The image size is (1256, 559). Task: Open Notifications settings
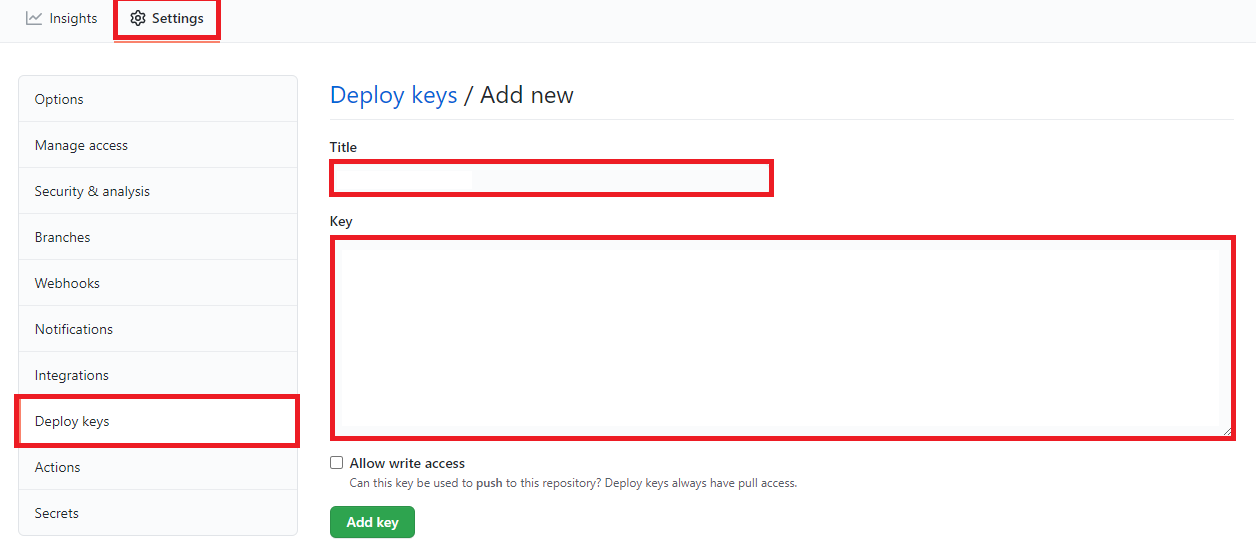coord(158,329)
